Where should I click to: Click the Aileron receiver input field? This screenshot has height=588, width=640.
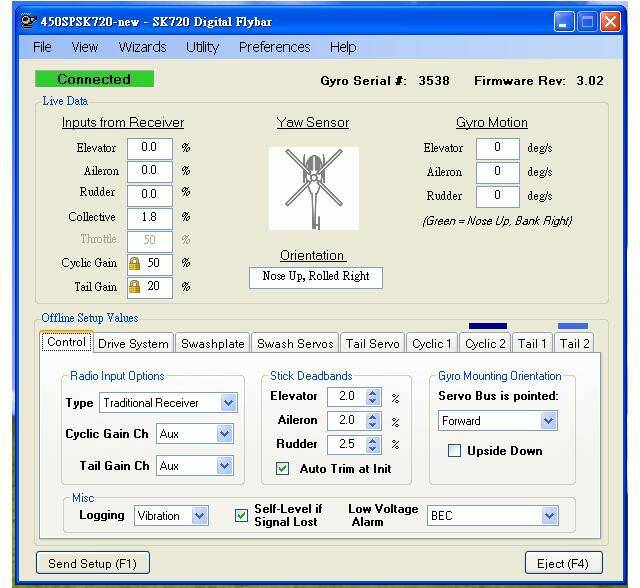tap(149, 171)
